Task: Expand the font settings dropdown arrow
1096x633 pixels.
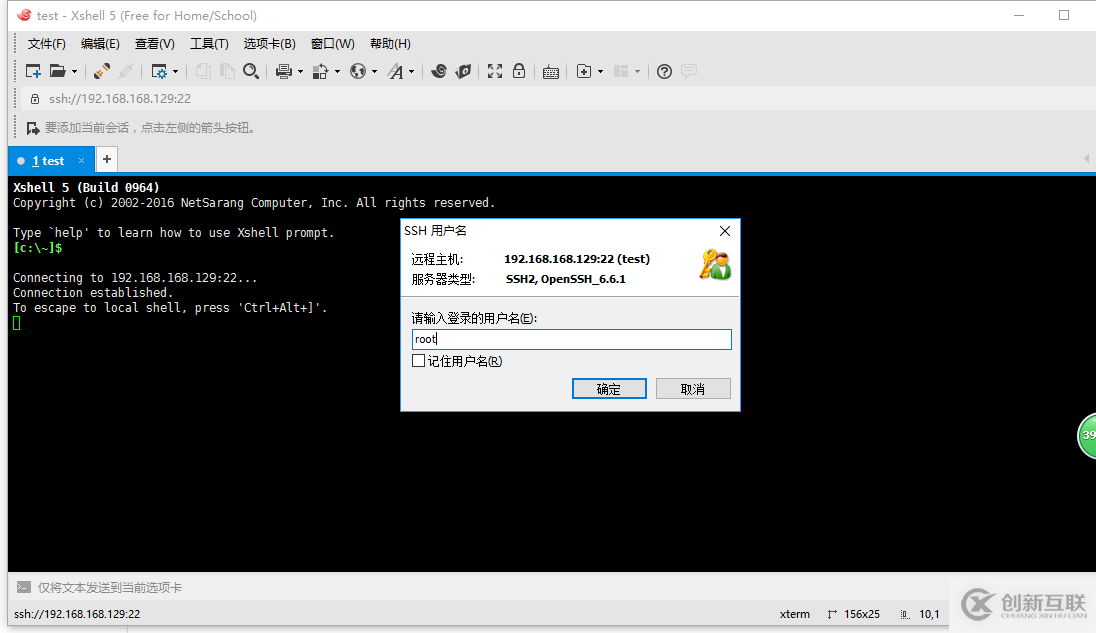Action: [409, 71]
